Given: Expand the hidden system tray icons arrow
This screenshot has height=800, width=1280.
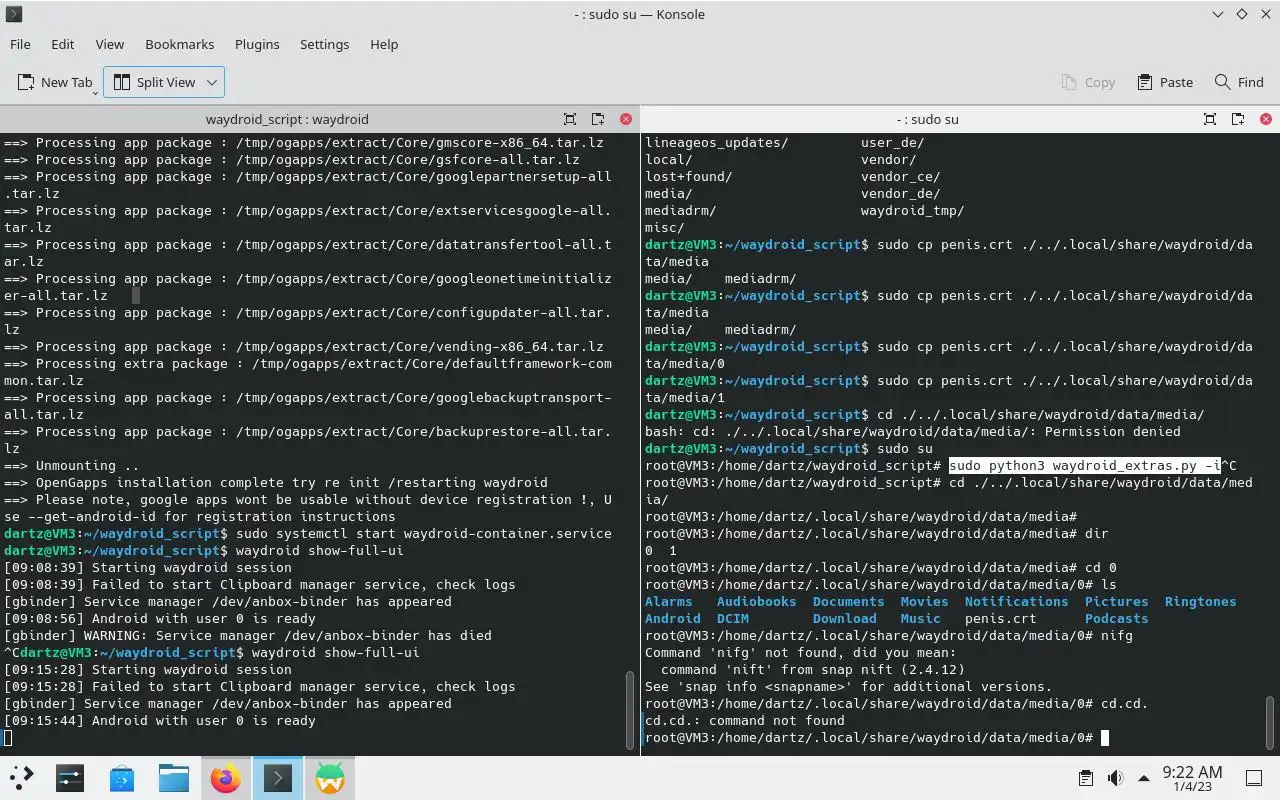Looking at the screenshot, I should 1143,778.
